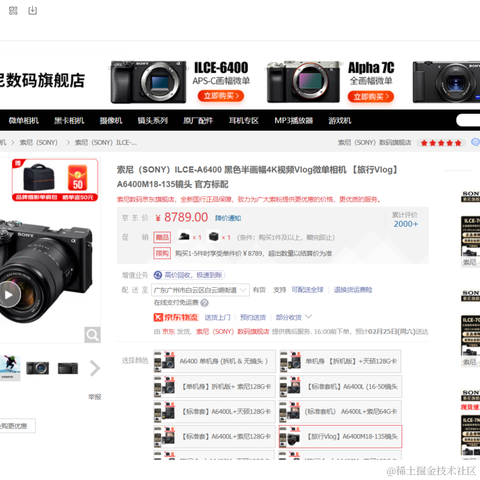Click the 预约送货 link
Image resolution: width=480 pixels, height=480 pixels.
pos(253,317)
